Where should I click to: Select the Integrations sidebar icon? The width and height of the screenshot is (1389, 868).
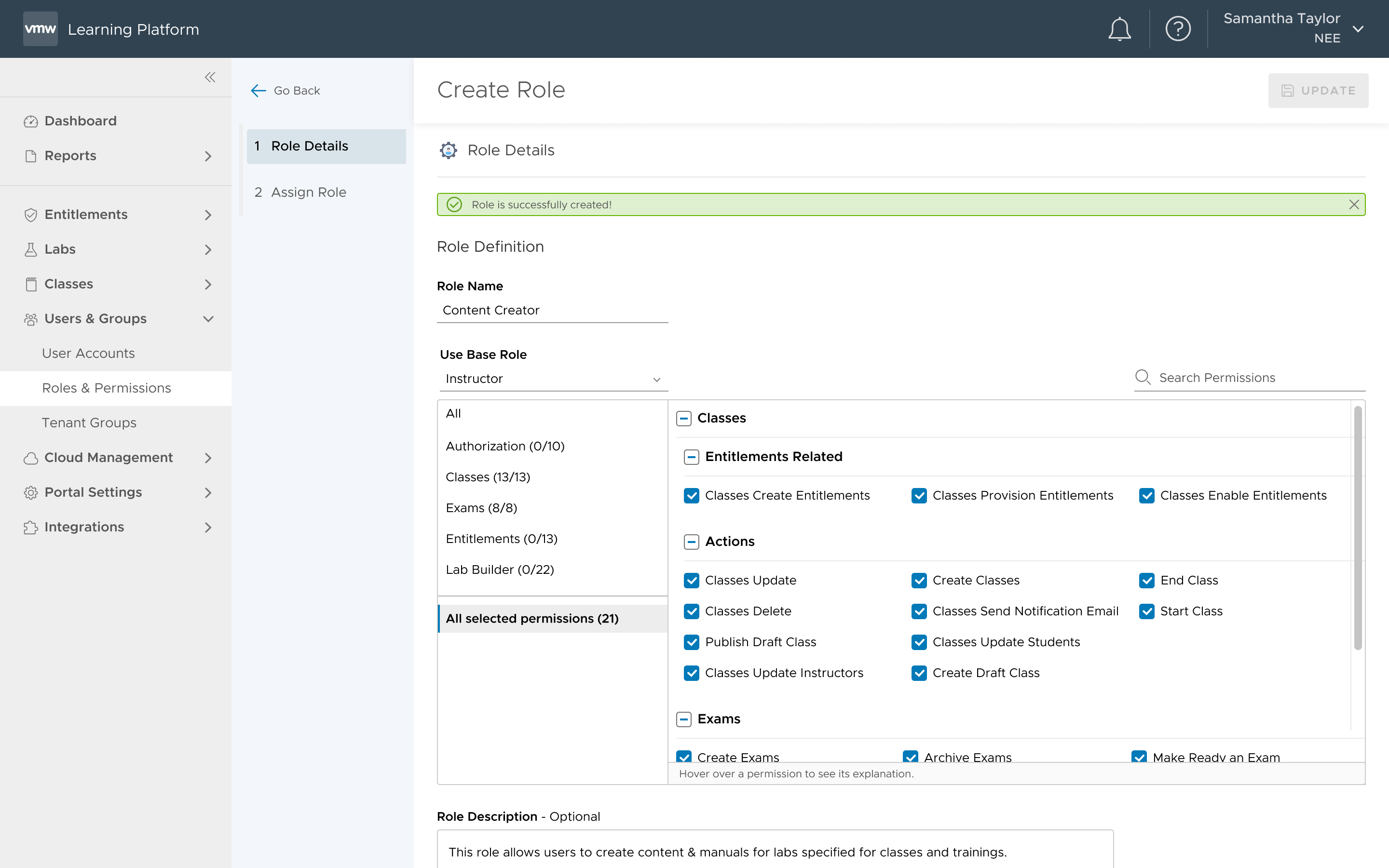31,527
